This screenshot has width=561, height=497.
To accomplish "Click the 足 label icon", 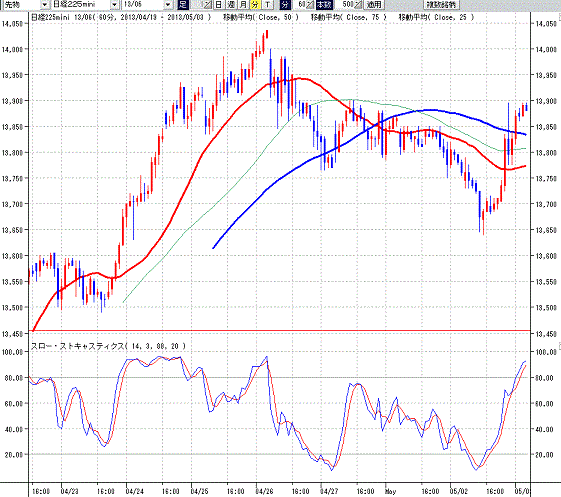I will pos(183,5).
